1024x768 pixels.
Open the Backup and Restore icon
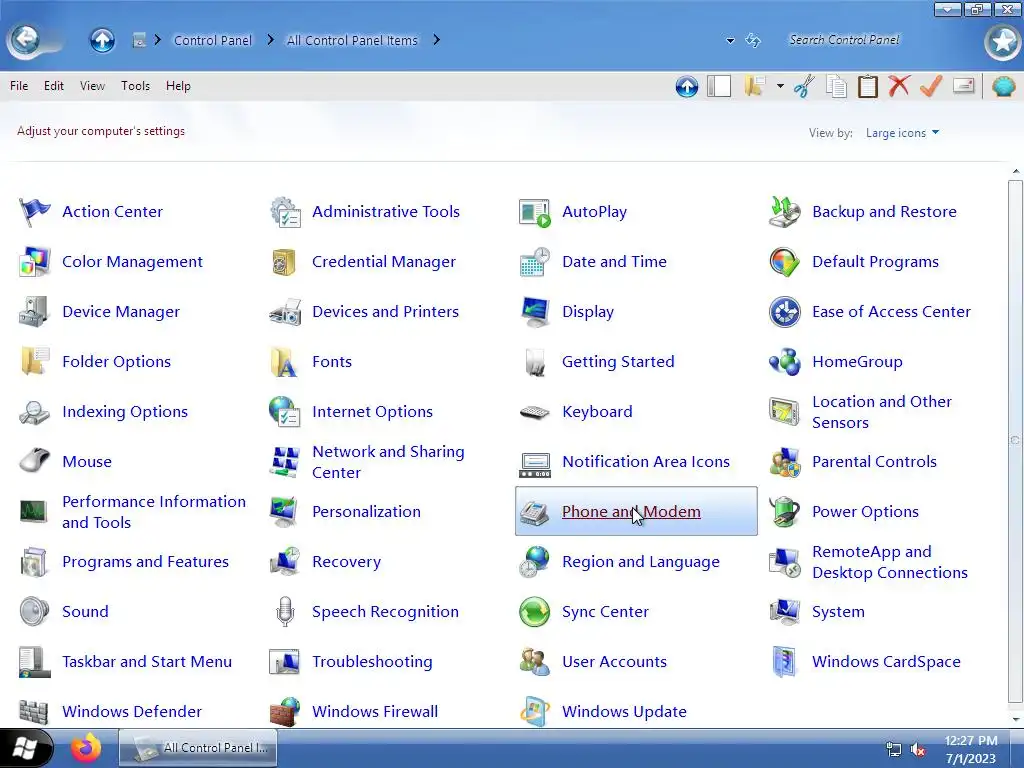[x=784, y=212]
